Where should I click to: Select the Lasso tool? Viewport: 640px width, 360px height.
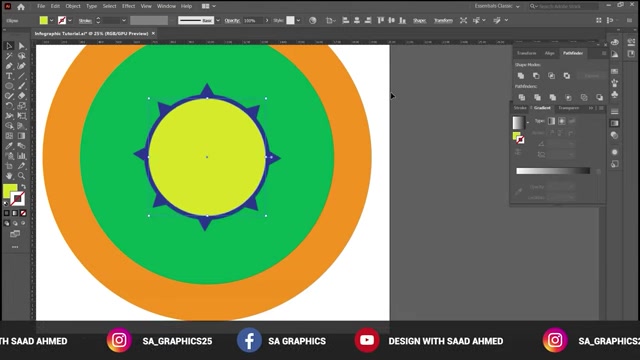point(21,56)
